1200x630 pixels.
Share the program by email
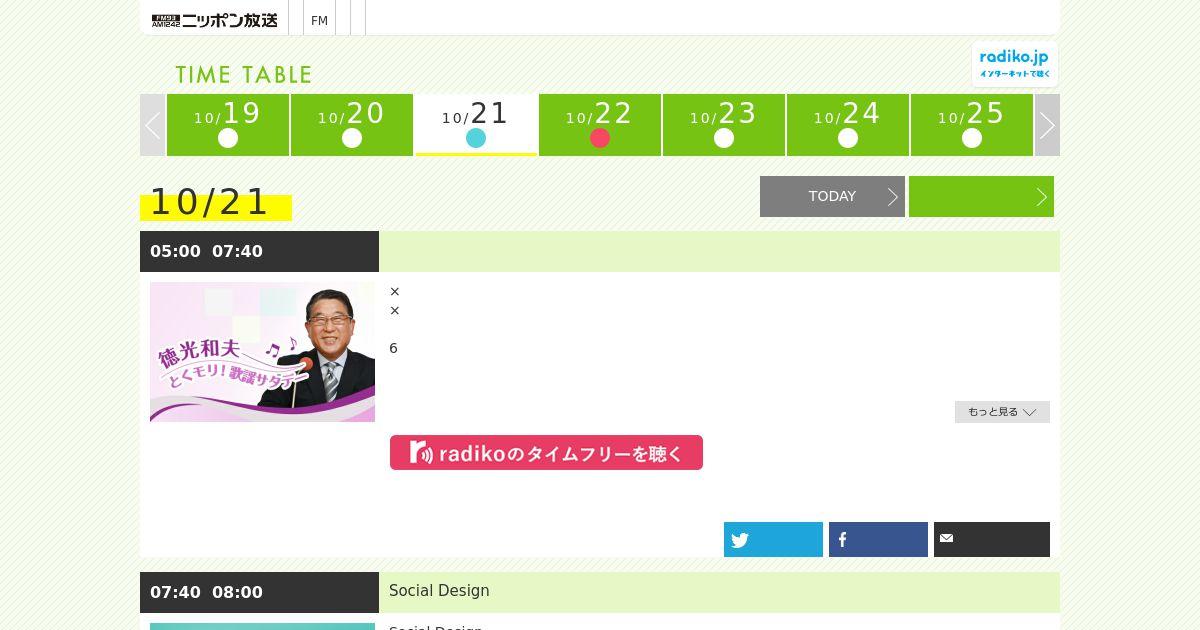pos(992,540)
